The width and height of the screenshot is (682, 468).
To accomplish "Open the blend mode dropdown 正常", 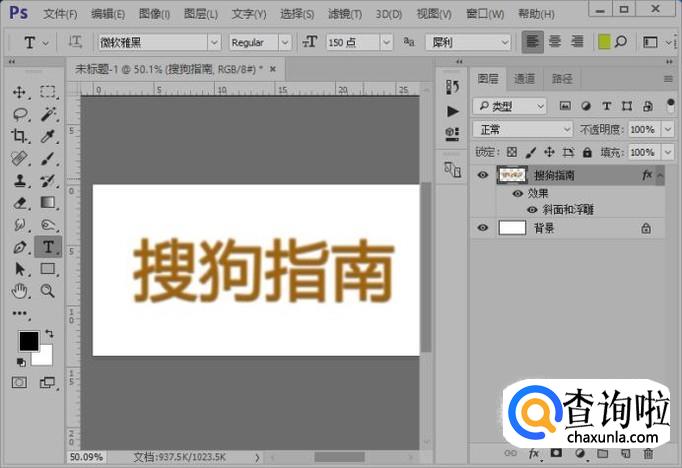I will [522, 130].
